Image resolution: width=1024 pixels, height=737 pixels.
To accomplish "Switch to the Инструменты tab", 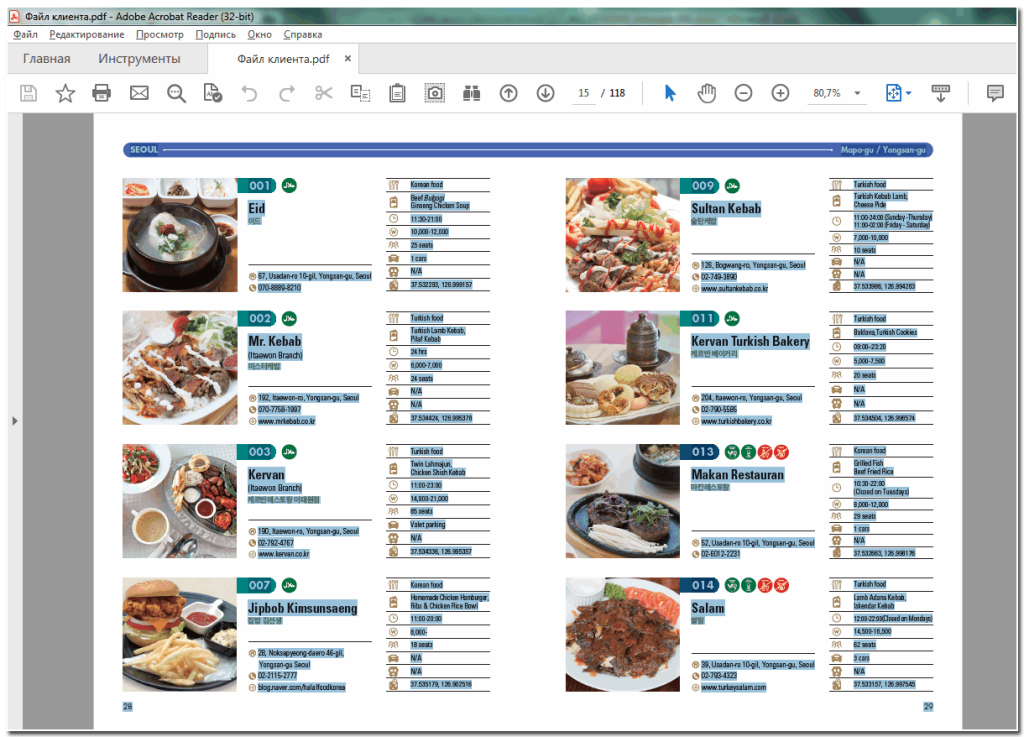I will [139, 59].
